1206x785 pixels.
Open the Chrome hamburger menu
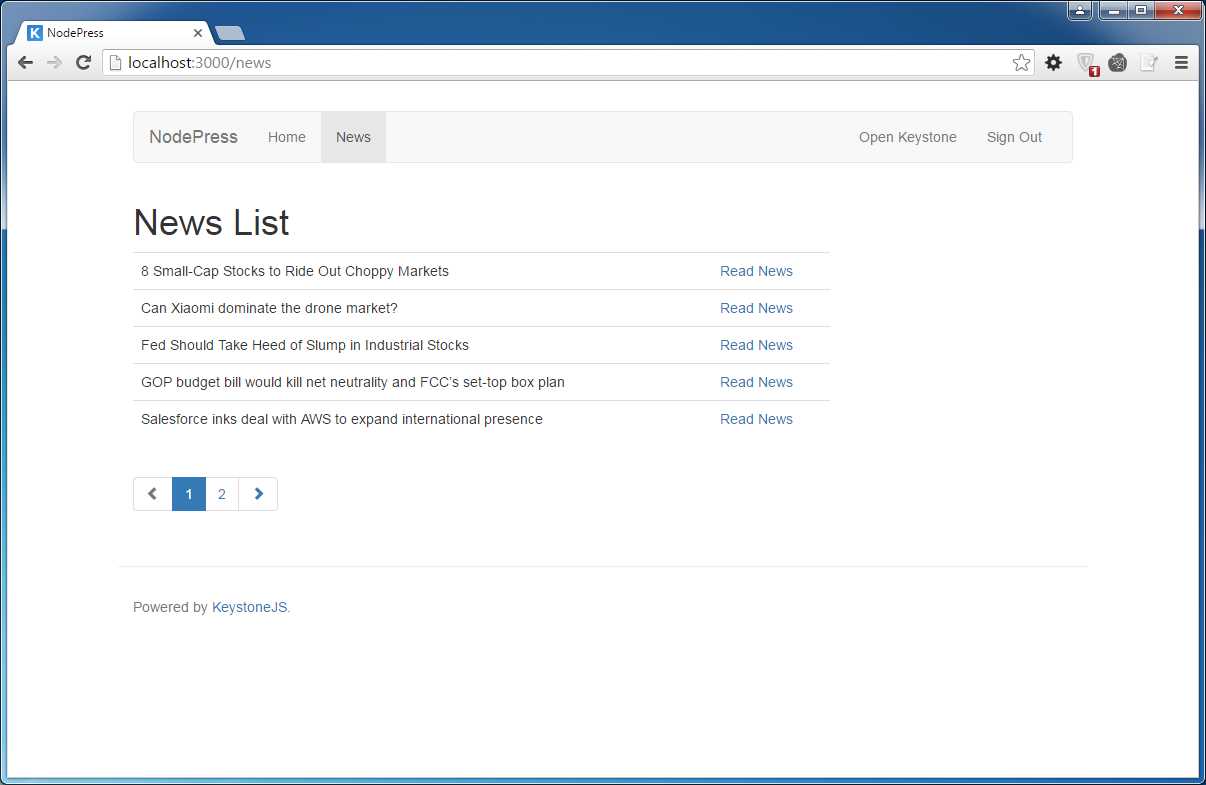(1181, 62)
